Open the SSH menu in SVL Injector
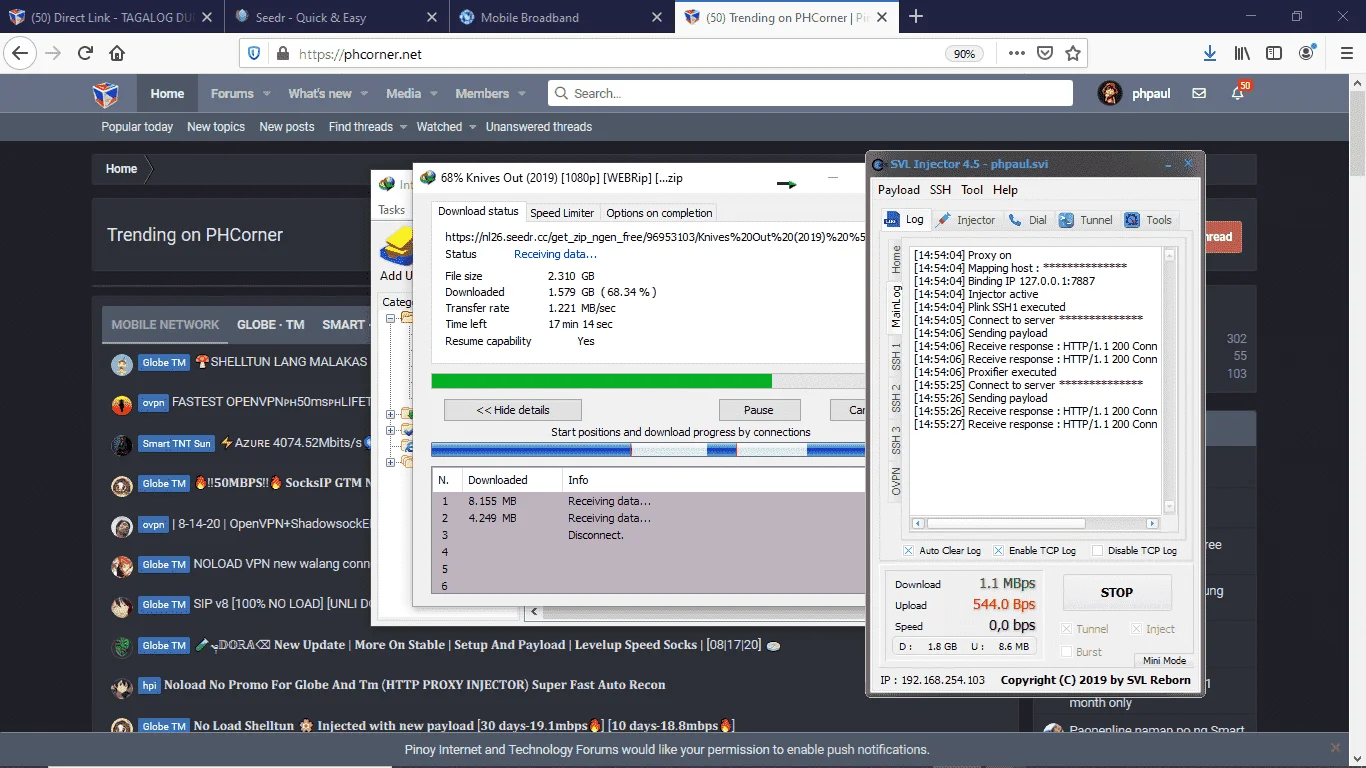1366x768 pixels. coord(940,190)
